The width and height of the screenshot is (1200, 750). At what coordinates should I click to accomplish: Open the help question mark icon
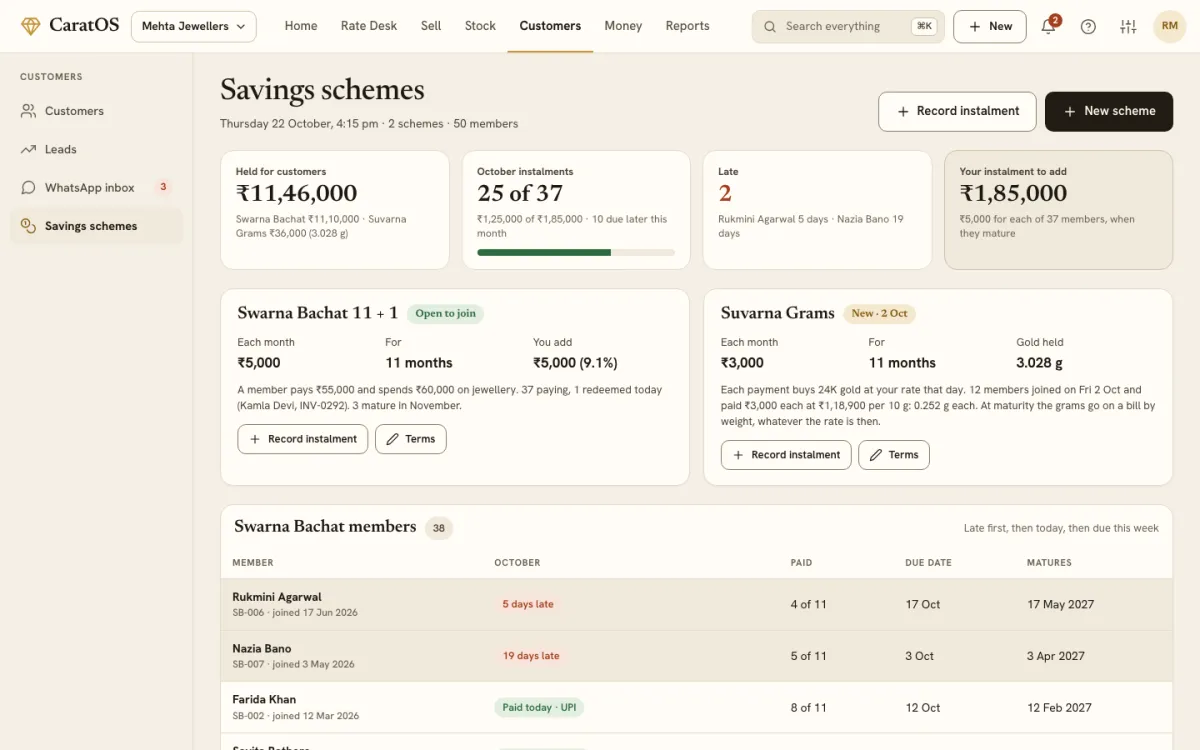pyautogui.click(x=1088, y=27)
